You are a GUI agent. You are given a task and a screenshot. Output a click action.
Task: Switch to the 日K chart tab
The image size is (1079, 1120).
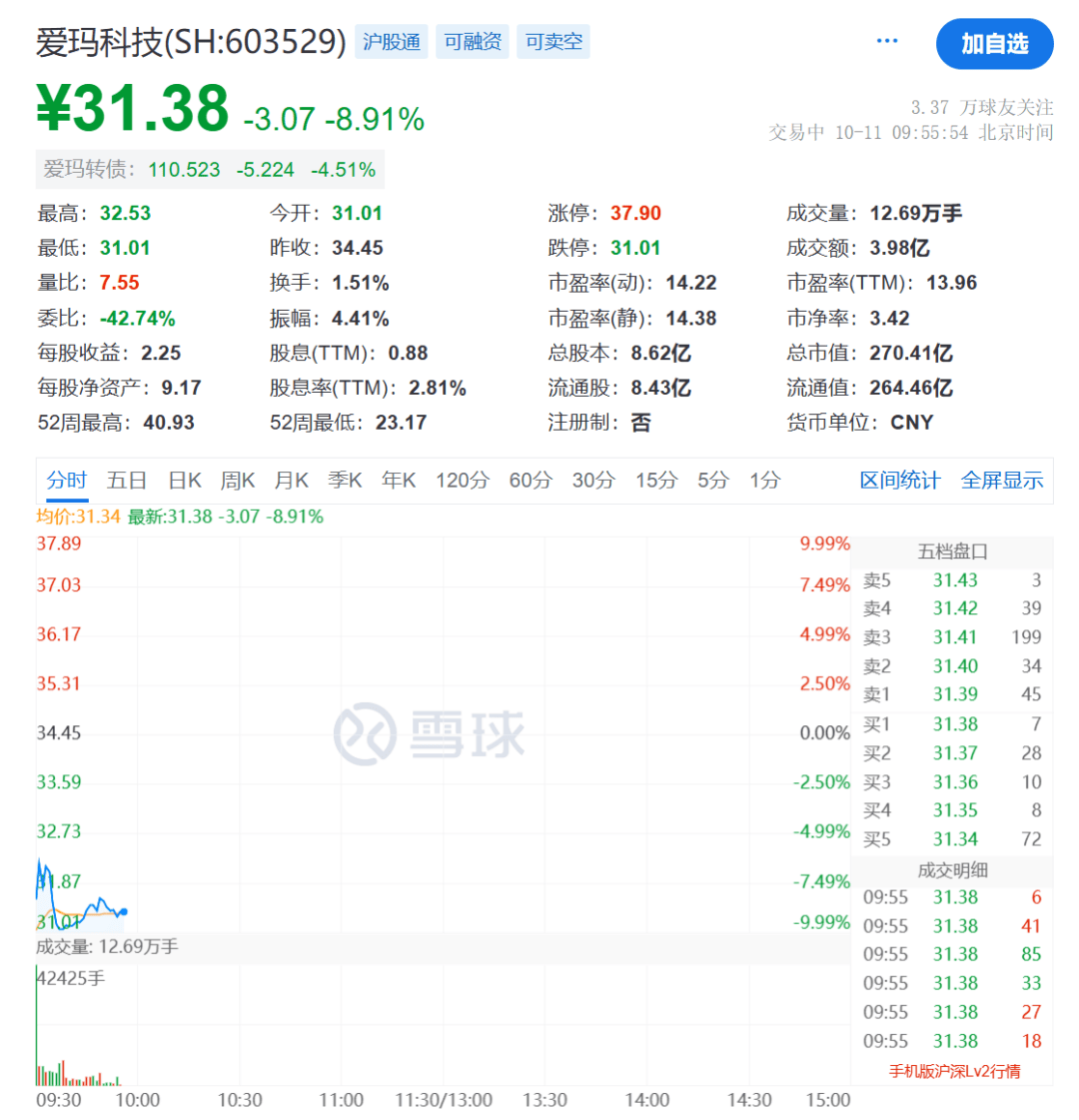[x=185, y=480]
